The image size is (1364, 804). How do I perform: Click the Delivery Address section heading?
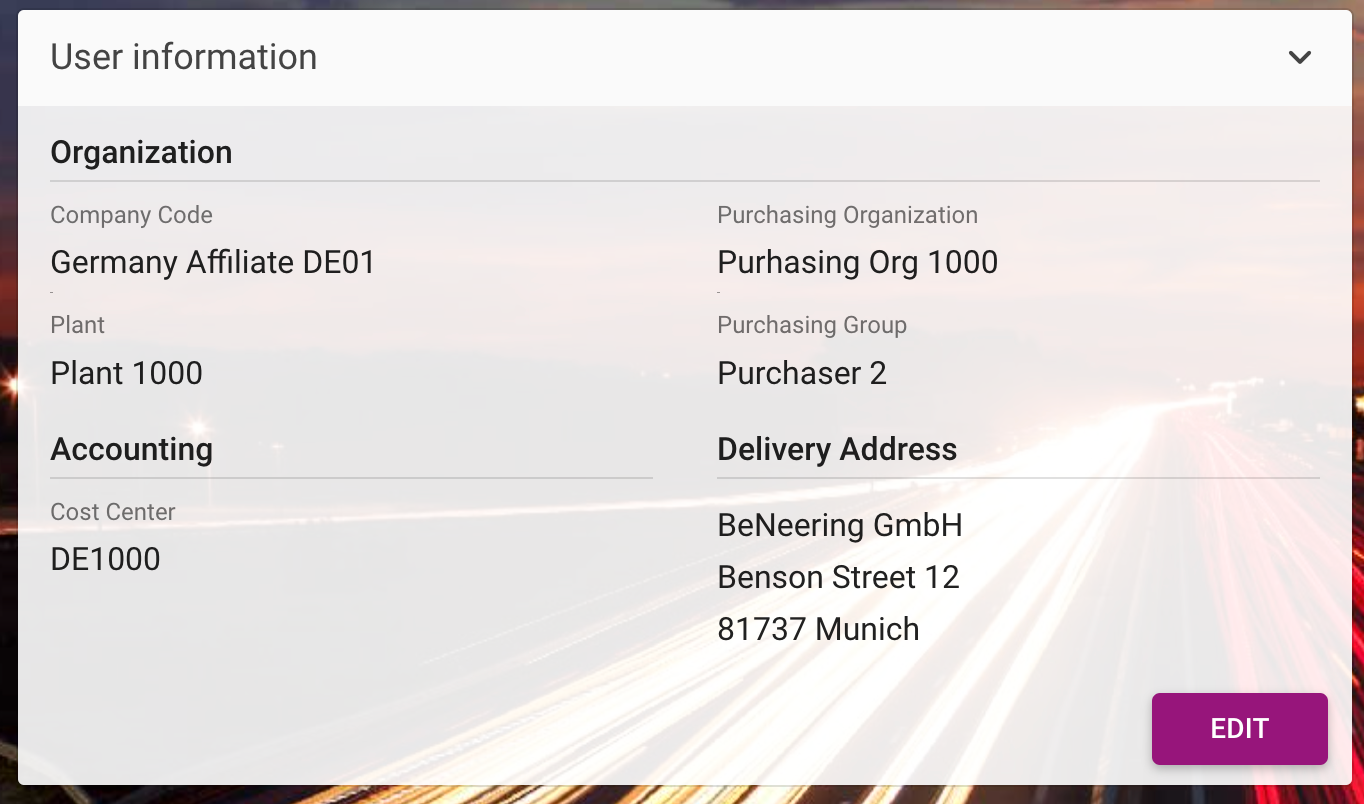[x=837, y=449]
